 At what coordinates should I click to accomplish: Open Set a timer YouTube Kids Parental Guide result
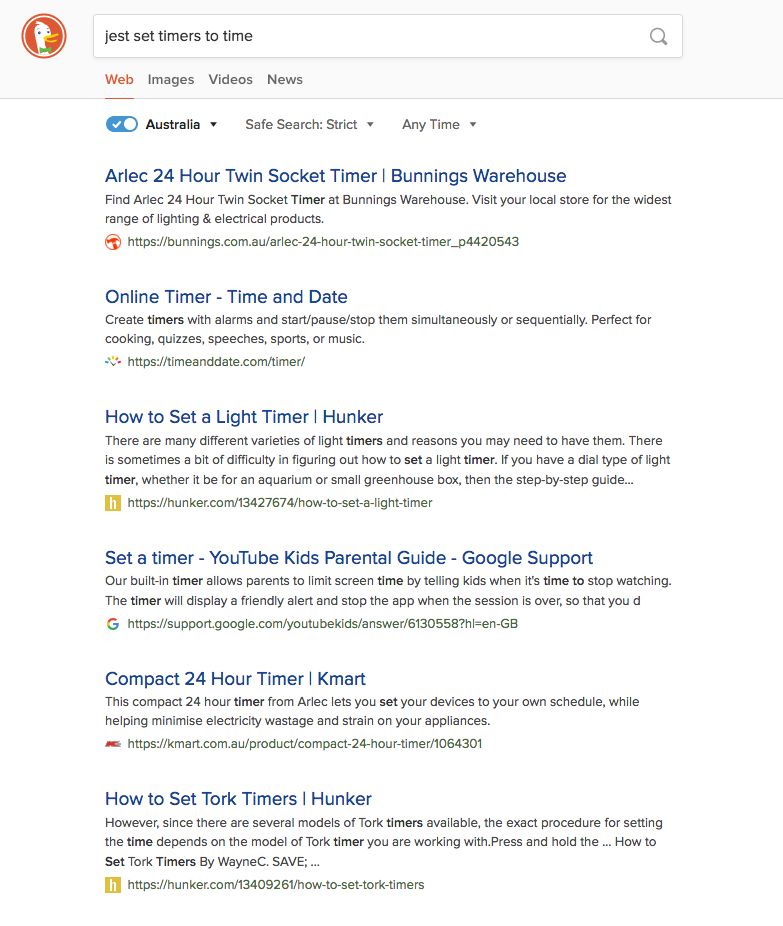point(348,557)
